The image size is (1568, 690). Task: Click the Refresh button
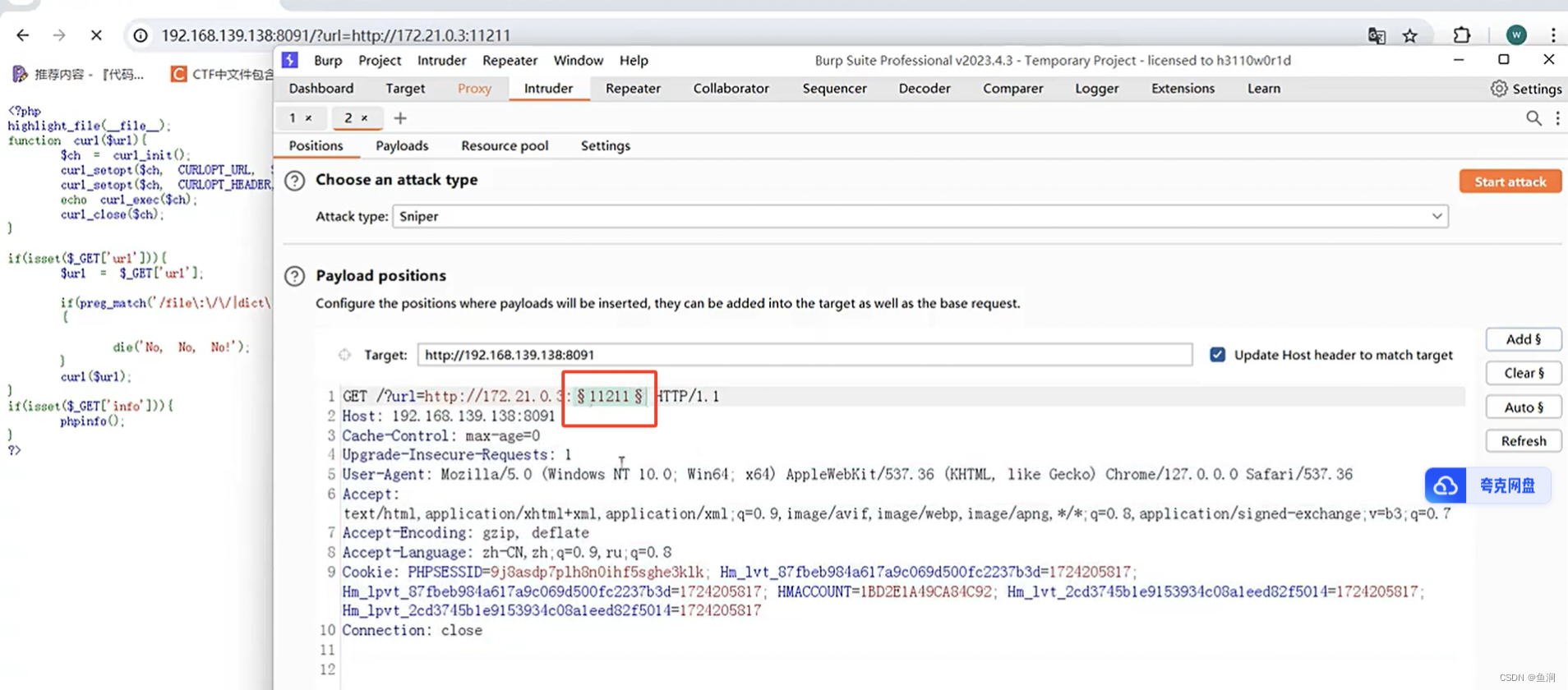pyautogui.click(x=1524, y=441)
